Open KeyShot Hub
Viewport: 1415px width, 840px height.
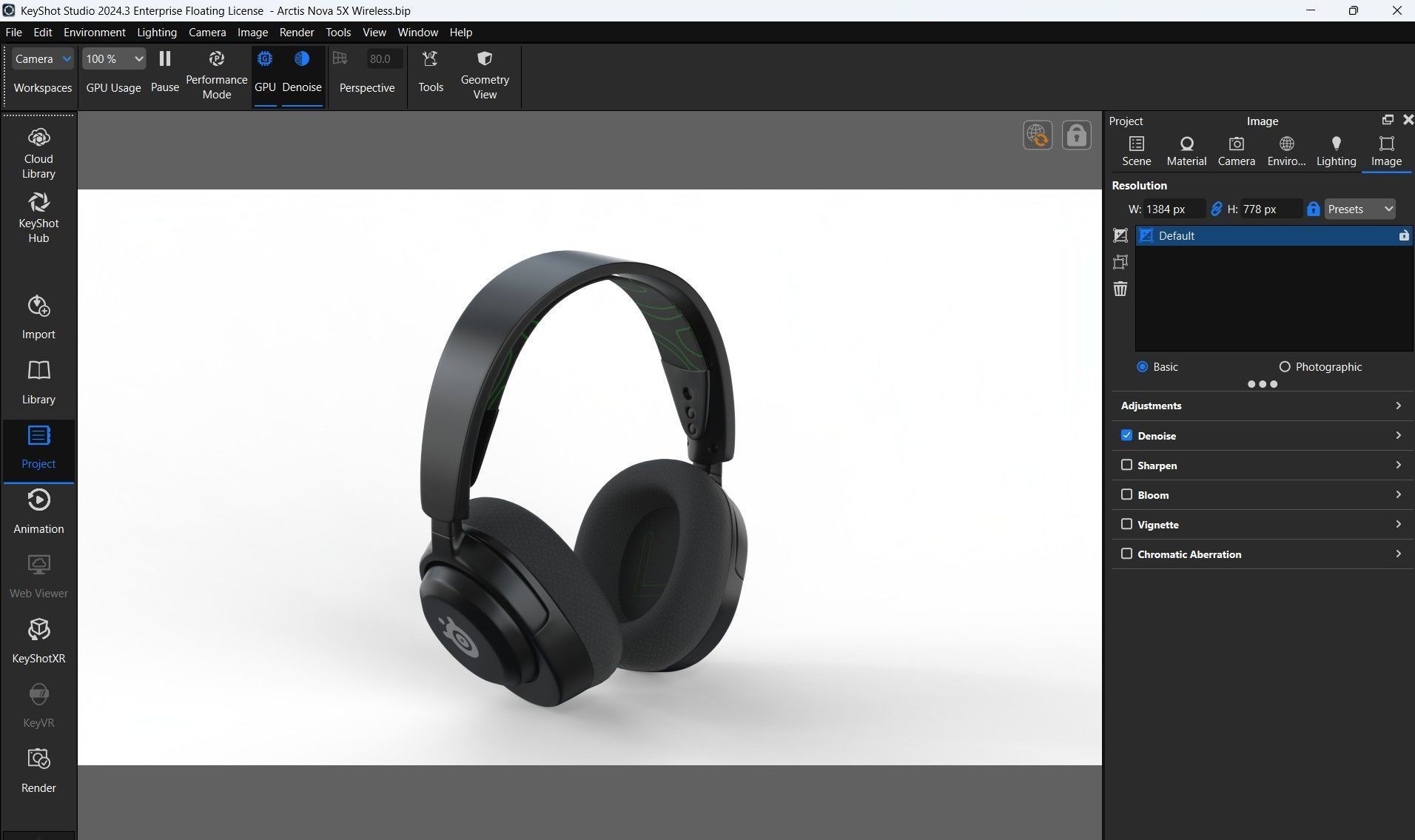(x=38, y=218)
